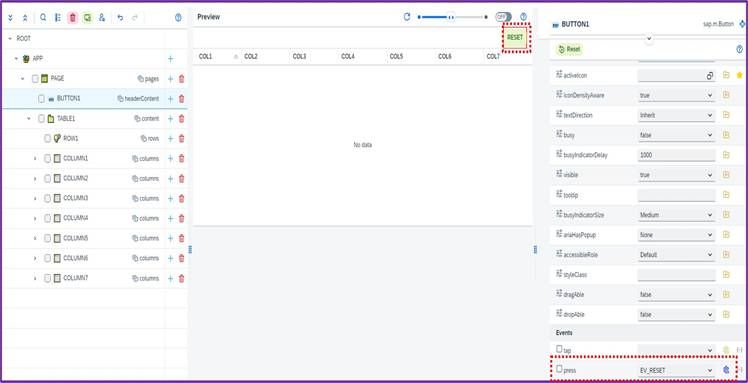
Task: Click binding icon for the visible property
Action: coord(726,175)
